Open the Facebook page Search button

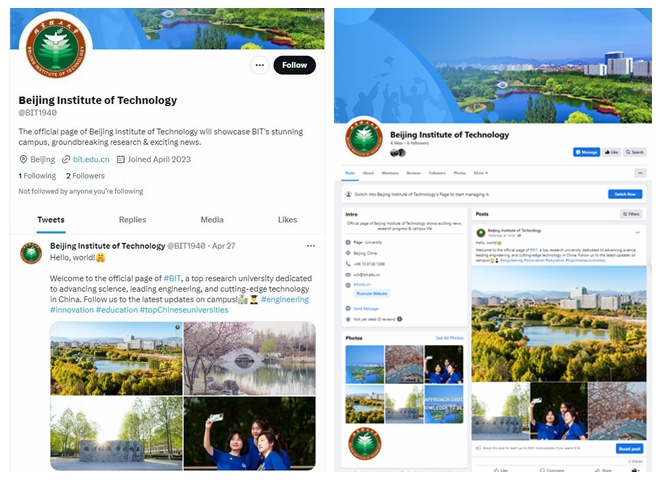(x=634, y=152)
